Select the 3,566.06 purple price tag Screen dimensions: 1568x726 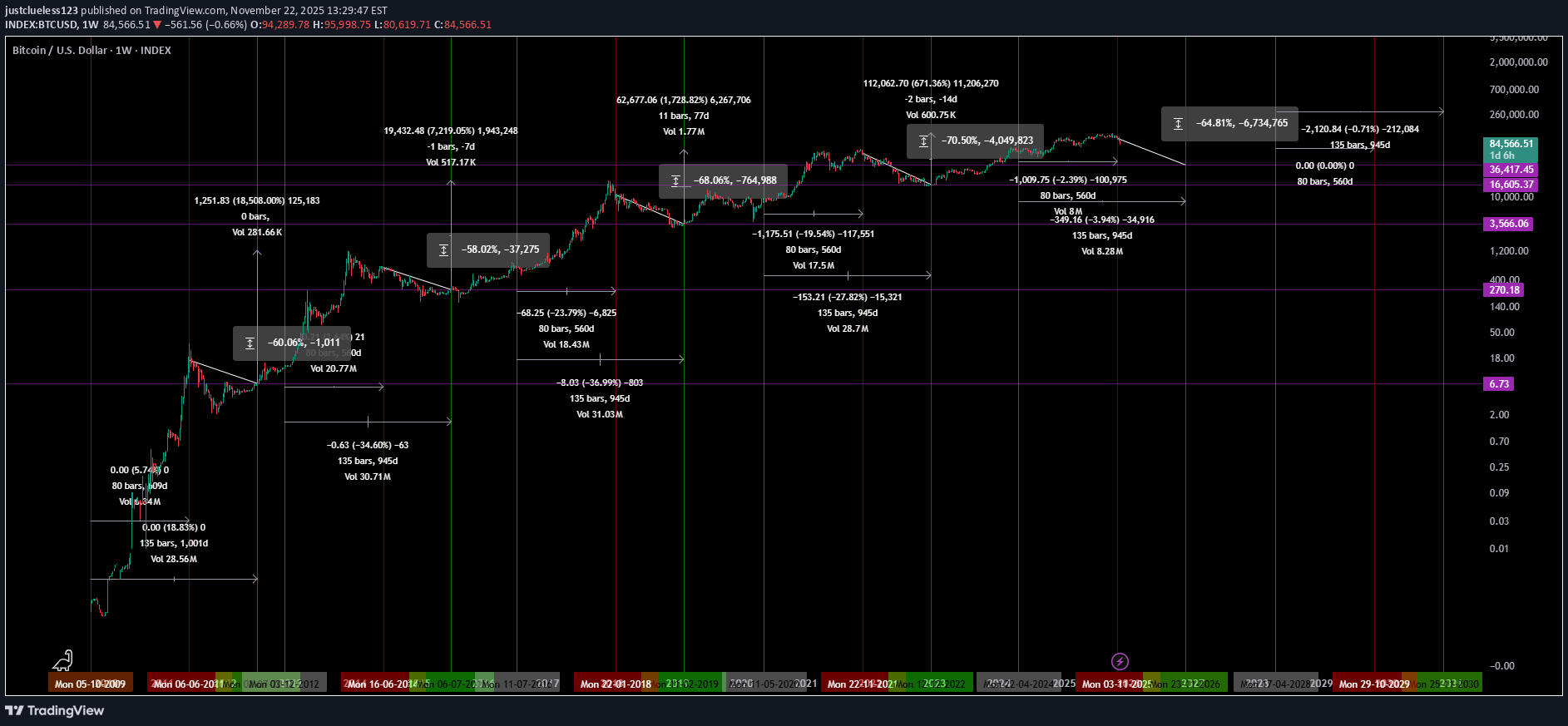1508,224
